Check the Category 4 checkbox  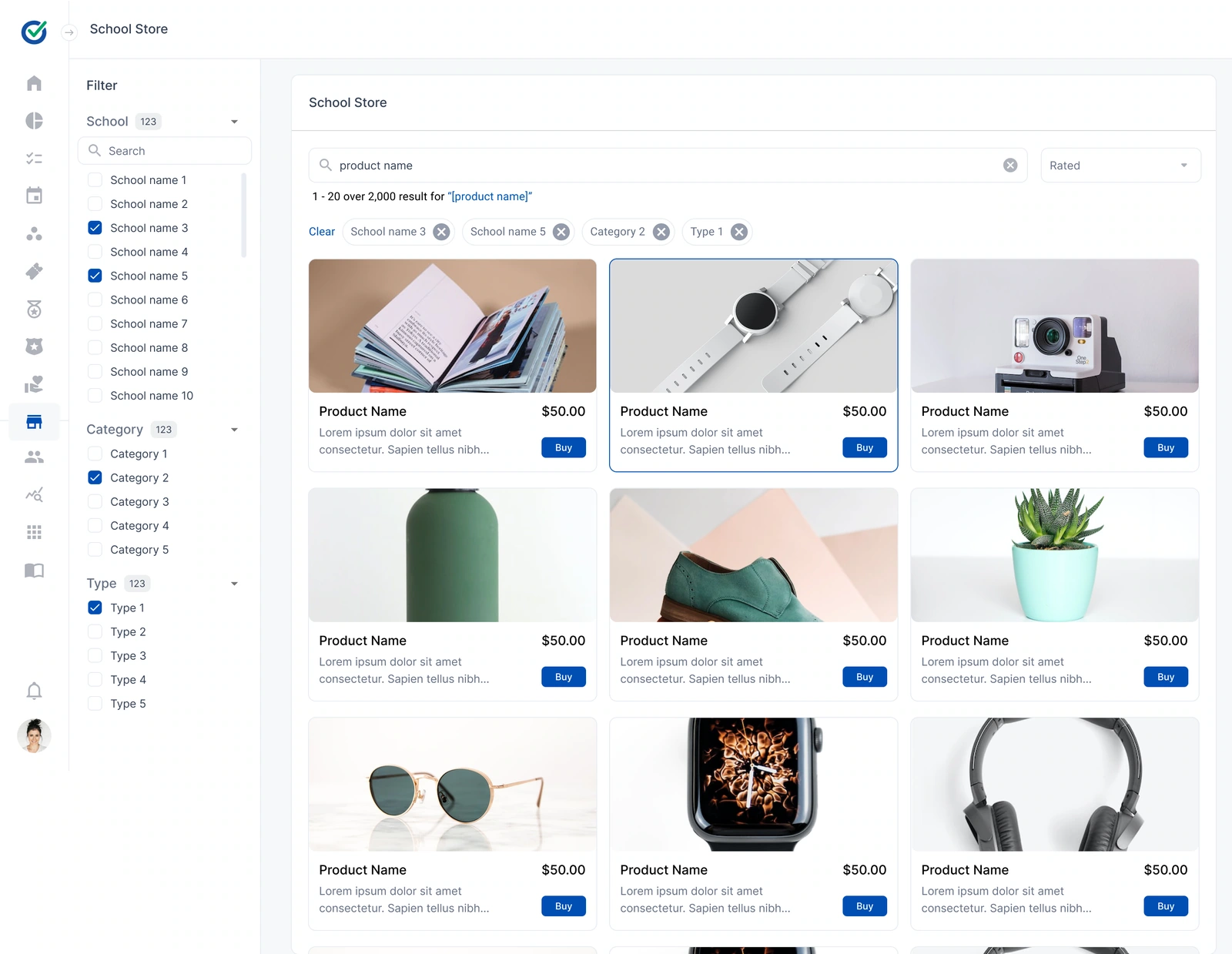point(95,526)
